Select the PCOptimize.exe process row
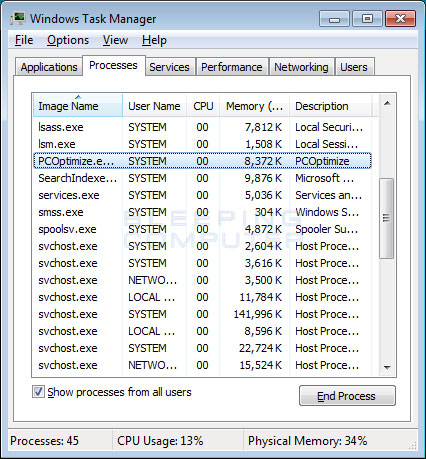The image size is (426, 459). tap(202, 161)
